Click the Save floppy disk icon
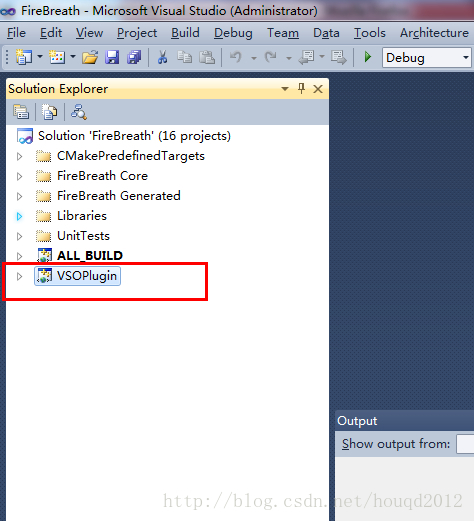Viewport: 474px width, 521px height. (112, 57)
